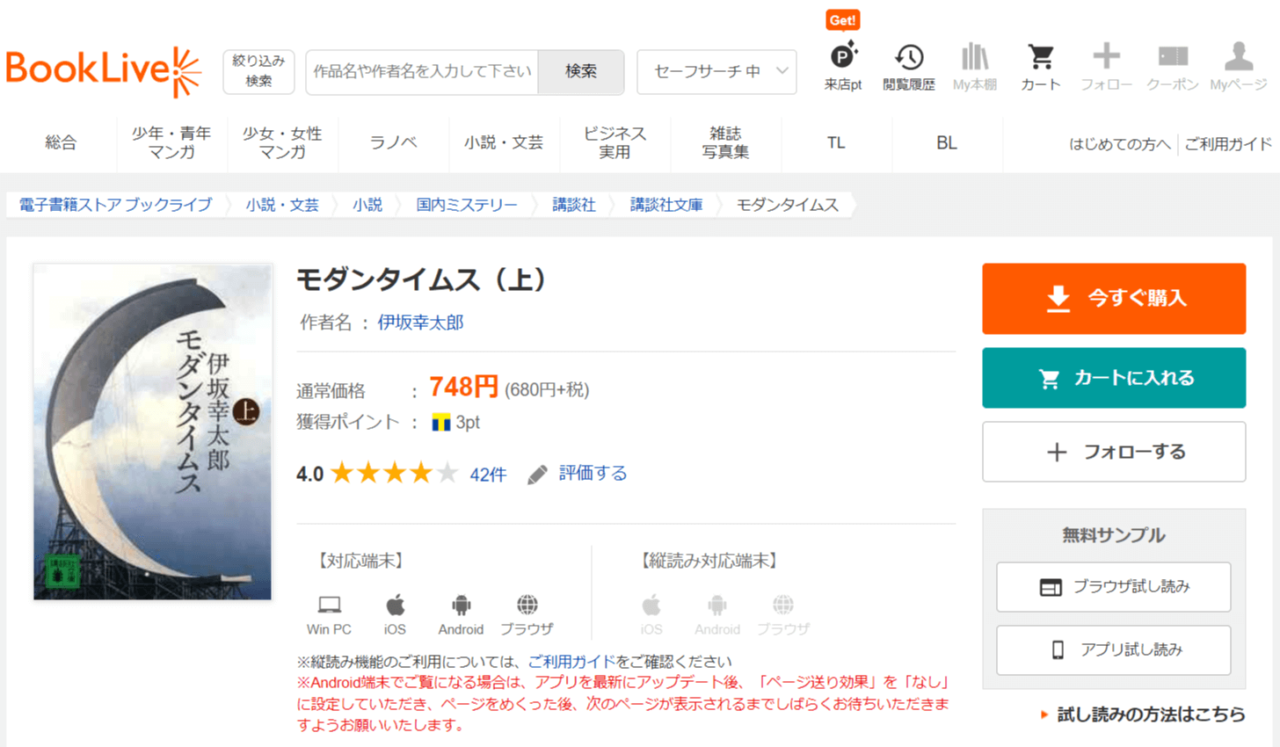Click the star rating display
This screenshot has height=747, width=1280.
[394, 473]
